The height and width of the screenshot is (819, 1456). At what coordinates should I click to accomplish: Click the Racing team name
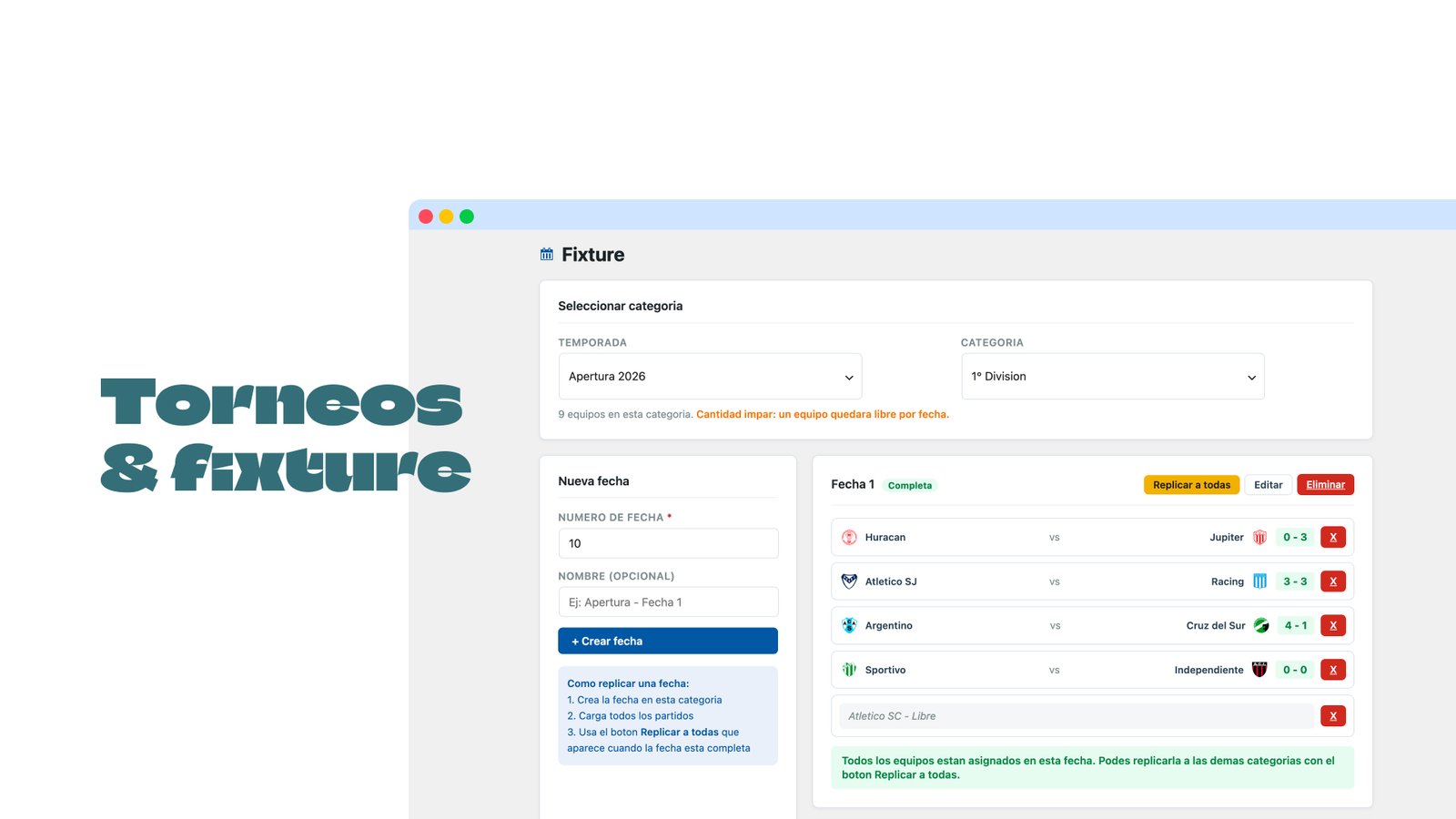coord(1227,581)
